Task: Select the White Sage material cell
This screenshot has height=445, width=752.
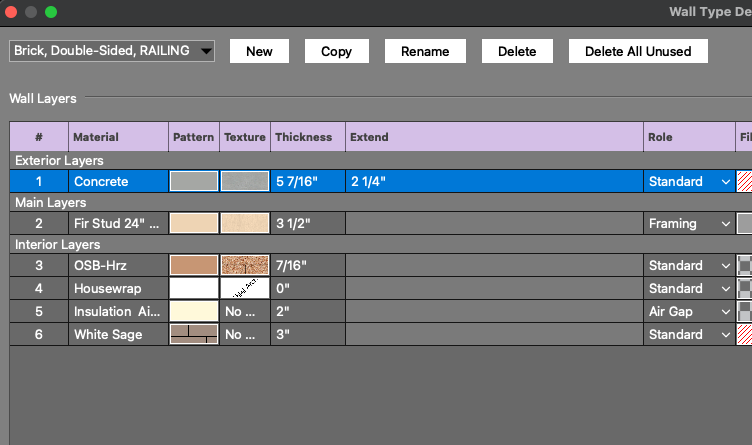Action: (118, 334)
